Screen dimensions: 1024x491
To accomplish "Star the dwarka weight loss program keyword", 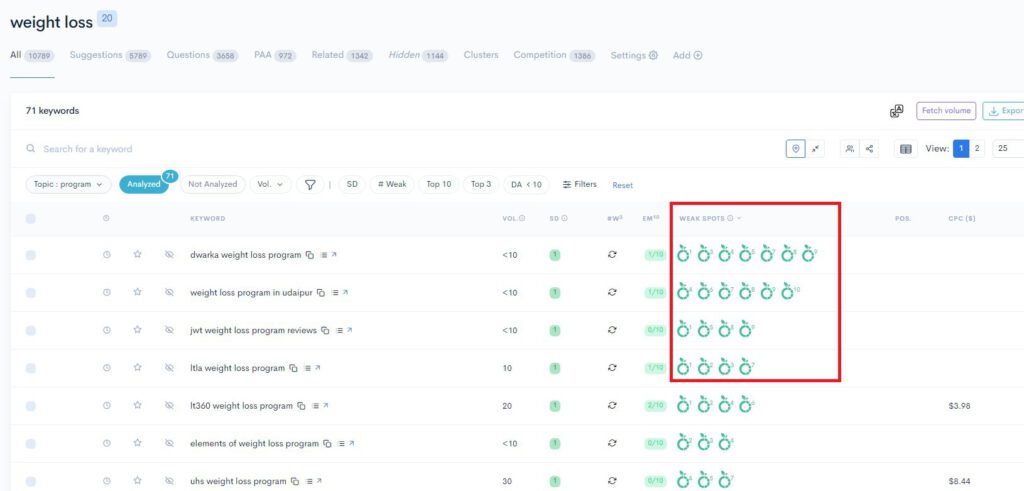I will tap(137, 255).
